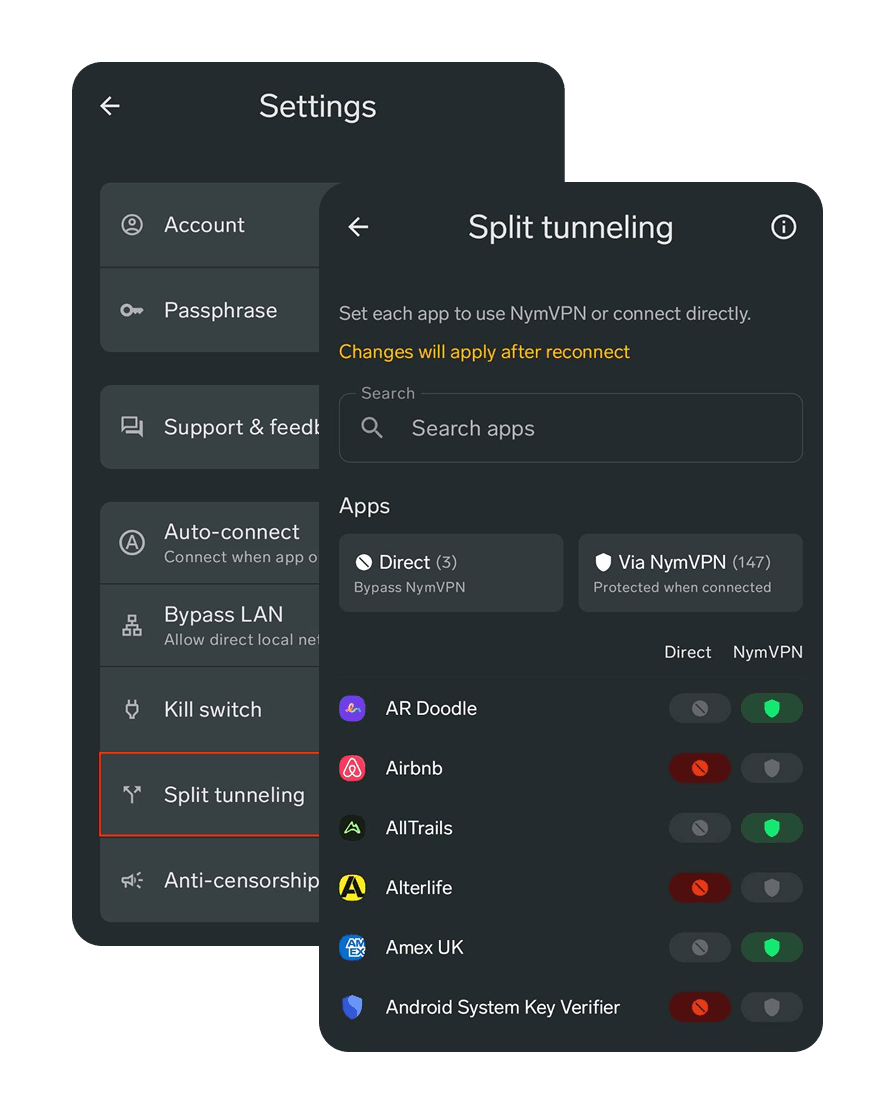This screenshot has height=1110, width=890.
Task: Click the Anti-censorship megaphone icon
Action: coord(131,880)
